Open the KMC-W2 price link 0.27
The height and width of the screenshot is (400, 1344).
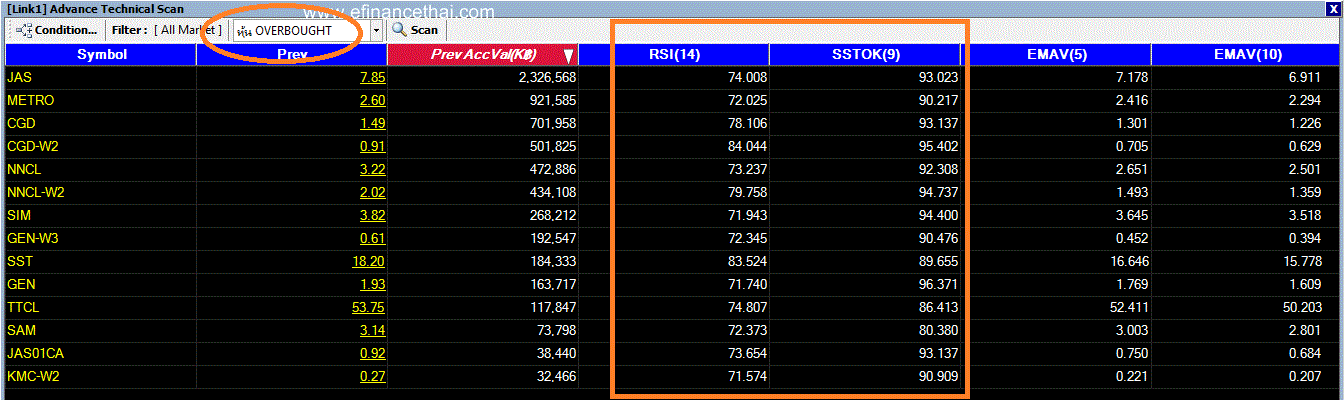373,376
